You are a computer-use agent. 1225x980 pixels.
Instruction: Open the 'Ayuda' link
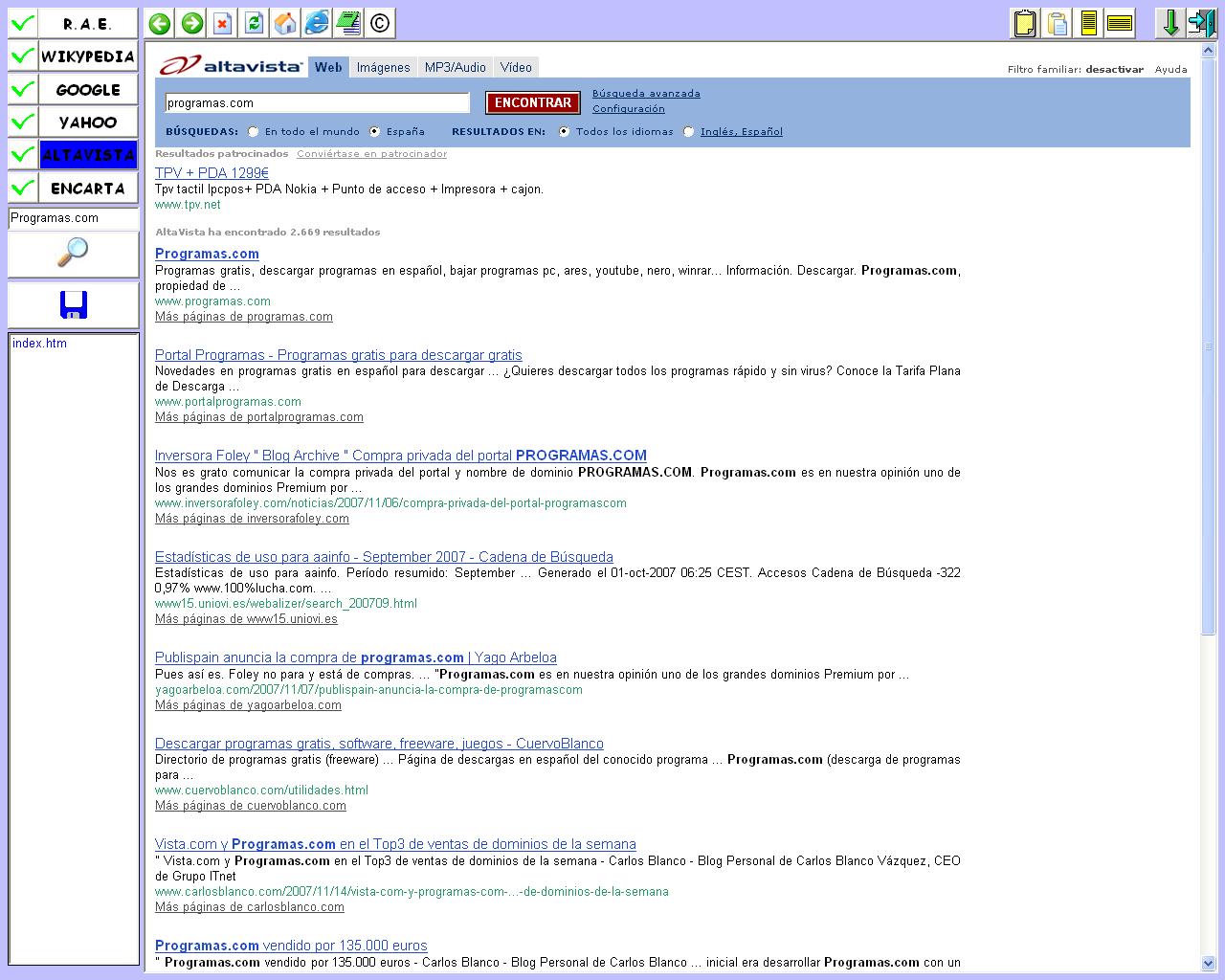(1170, 70)
